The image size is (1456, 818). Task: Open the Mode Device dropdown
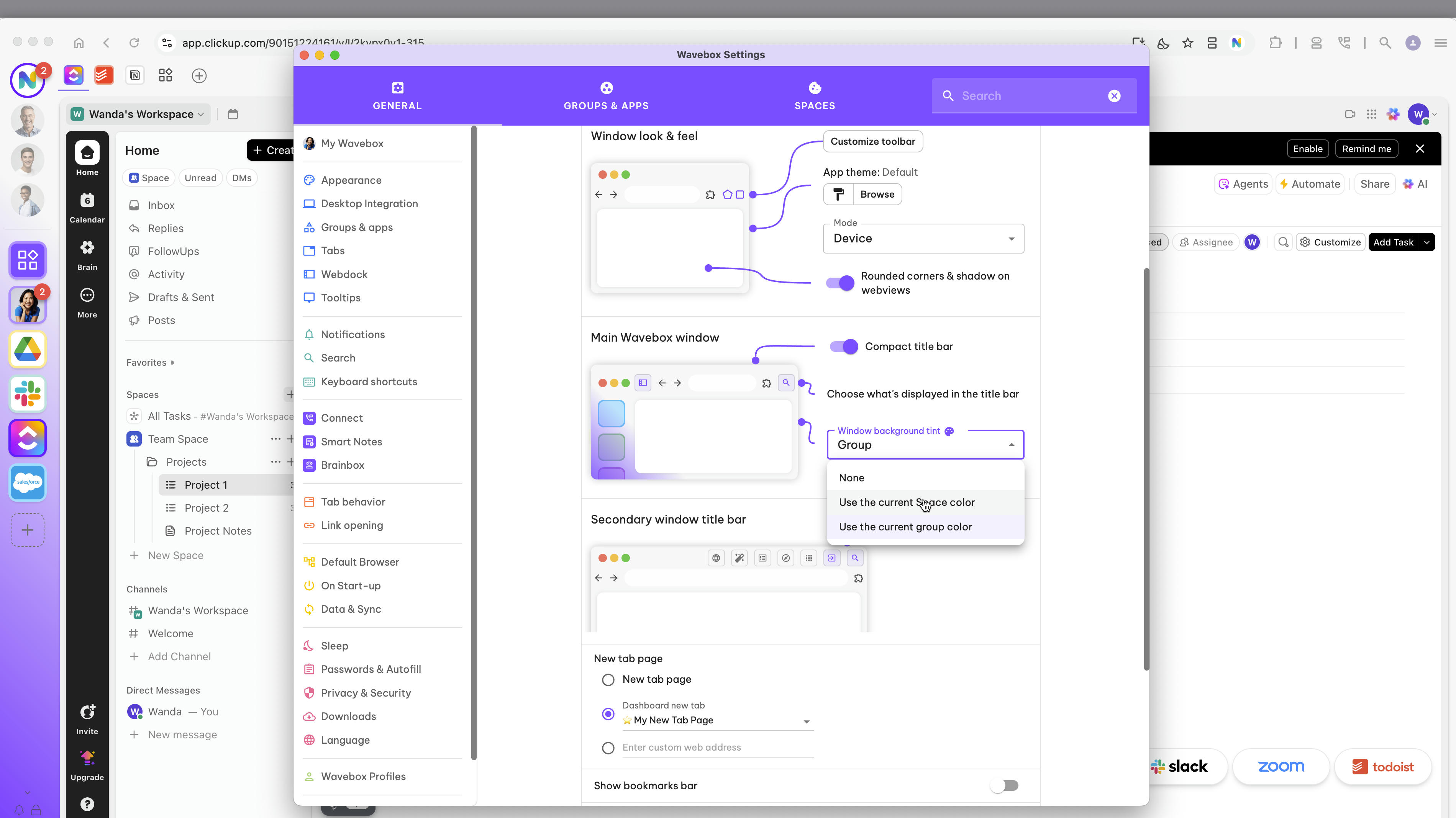[x=923, y=239]
